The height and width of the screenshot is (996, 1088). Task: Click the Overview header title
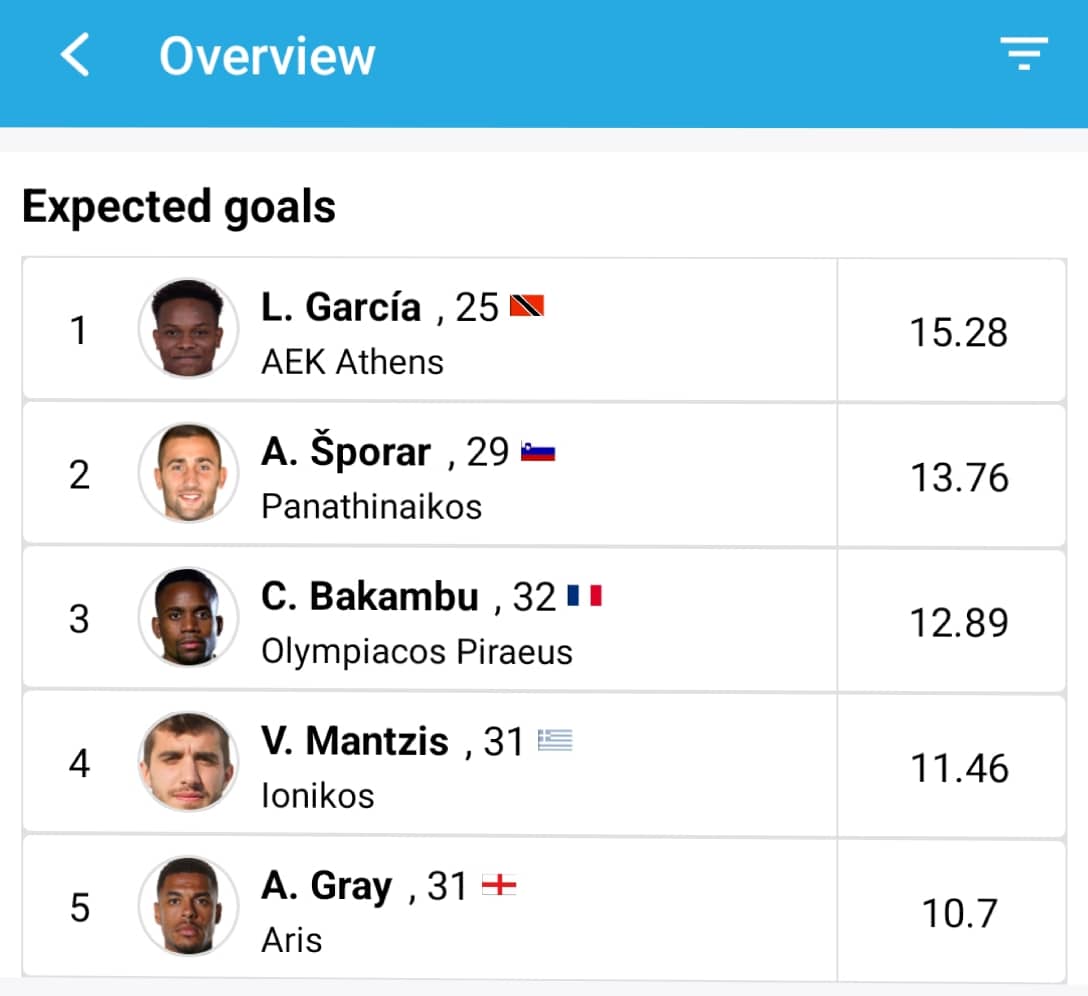267,56
